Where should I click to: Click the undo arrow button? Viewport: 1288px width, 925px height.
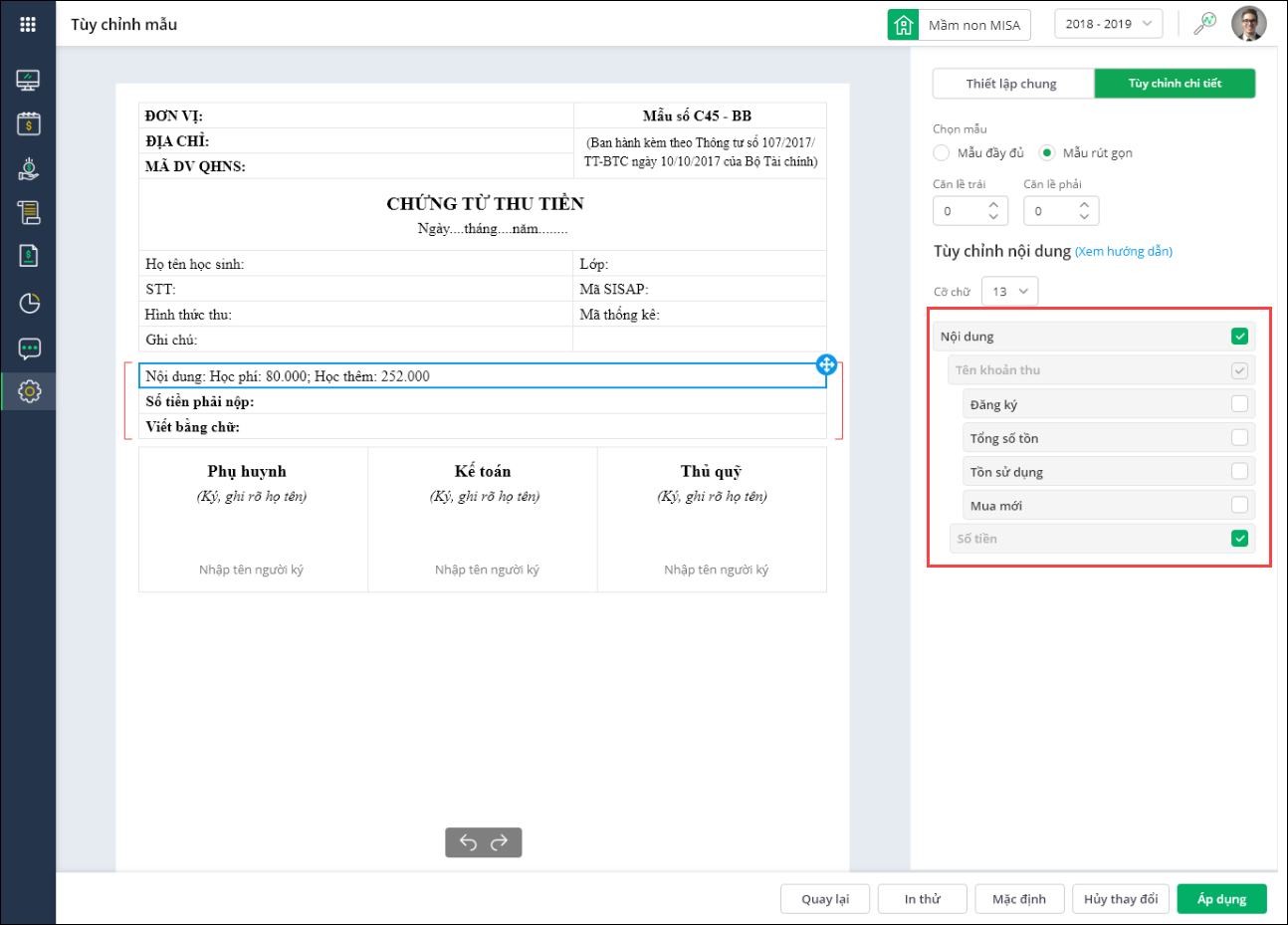[x=468, y=842]
